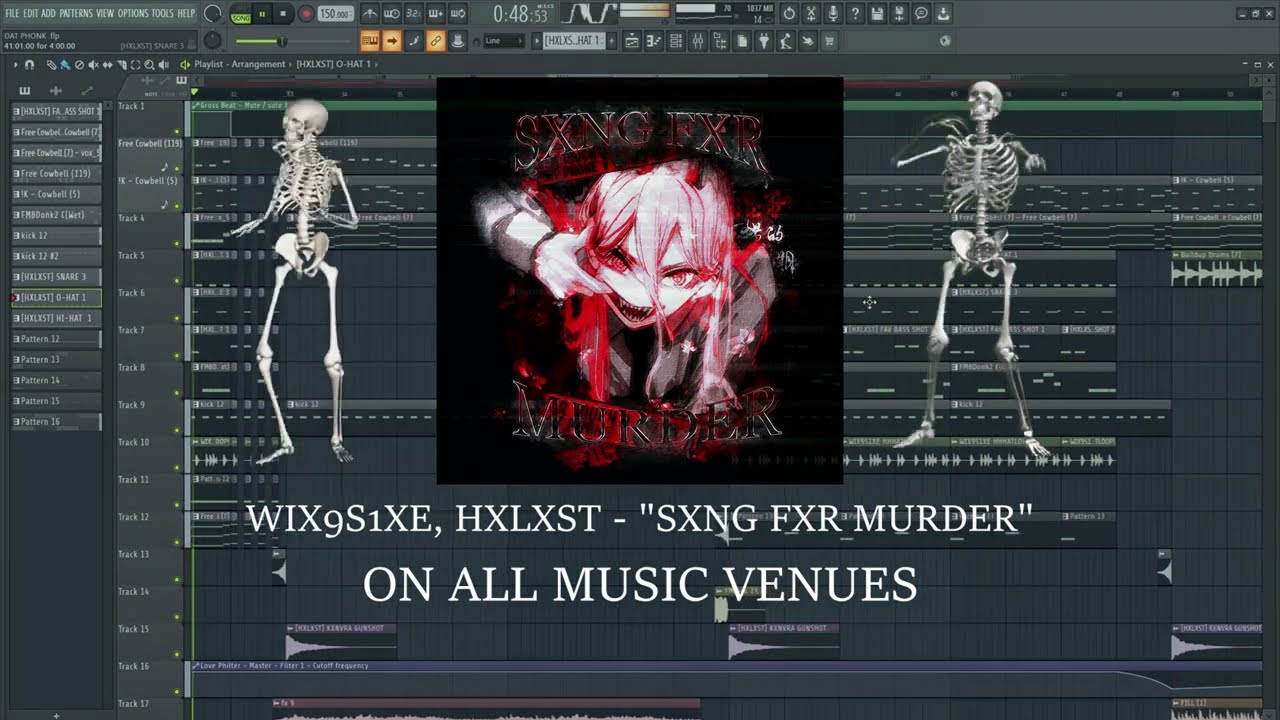Toggle the orange link icon button

coord(435,41)
